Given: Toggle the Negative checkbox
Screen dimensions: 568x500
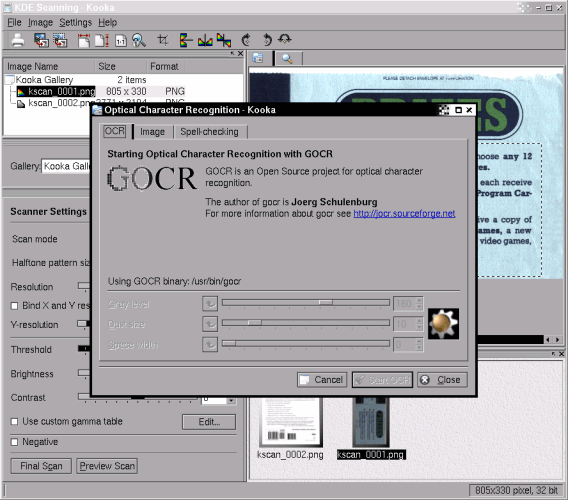Looking at the screenshot, I should click(x=14, y=442).
